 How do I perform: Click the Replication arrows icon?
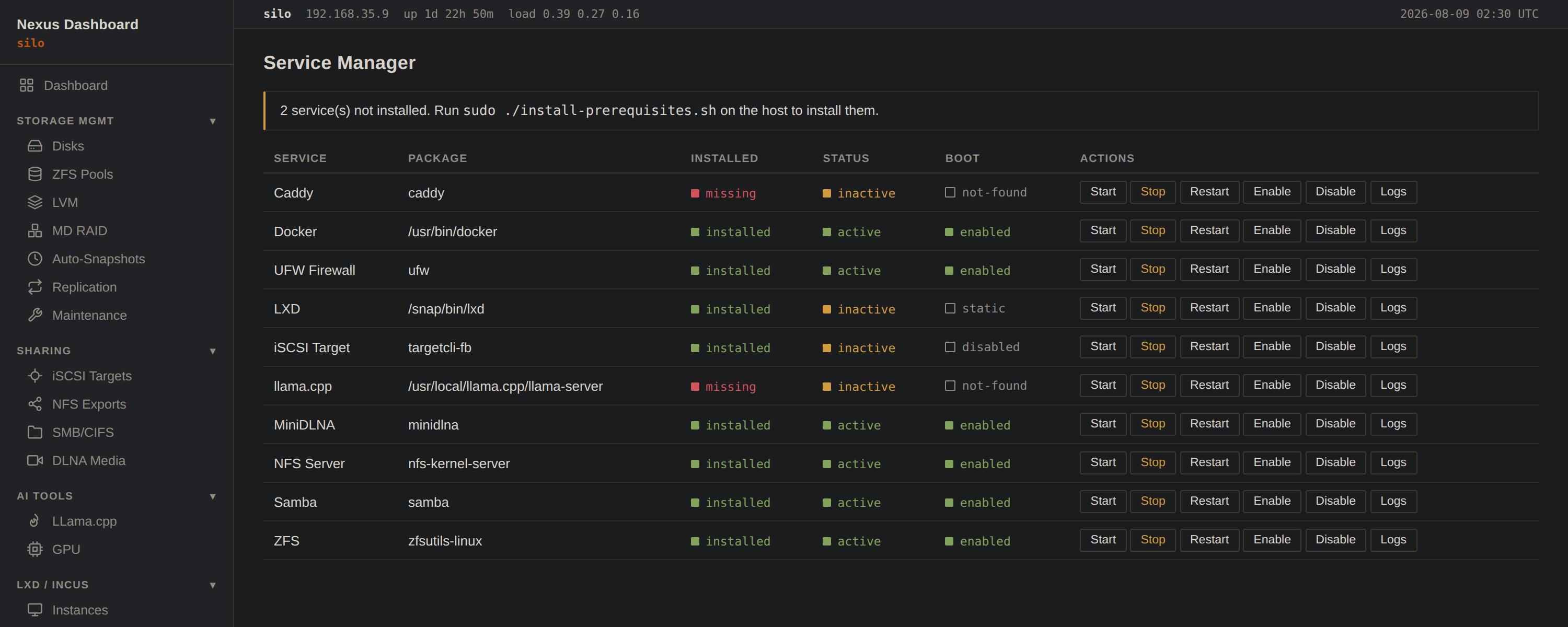coord(34,287)
